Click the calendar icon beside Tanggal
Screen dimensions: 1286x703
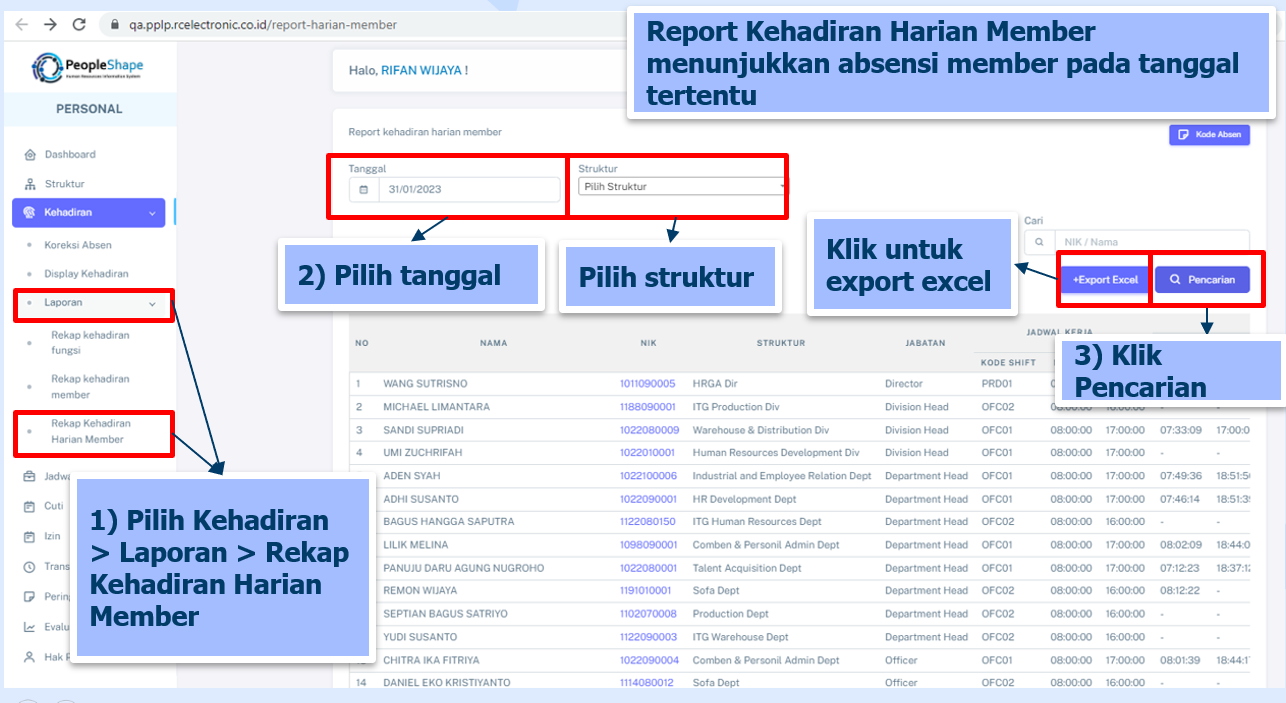click(363, 190)
